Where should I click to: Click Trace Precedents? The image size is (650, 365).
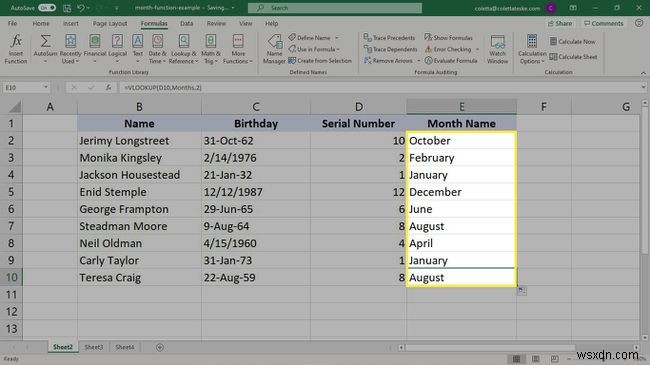tap(389, 38)
